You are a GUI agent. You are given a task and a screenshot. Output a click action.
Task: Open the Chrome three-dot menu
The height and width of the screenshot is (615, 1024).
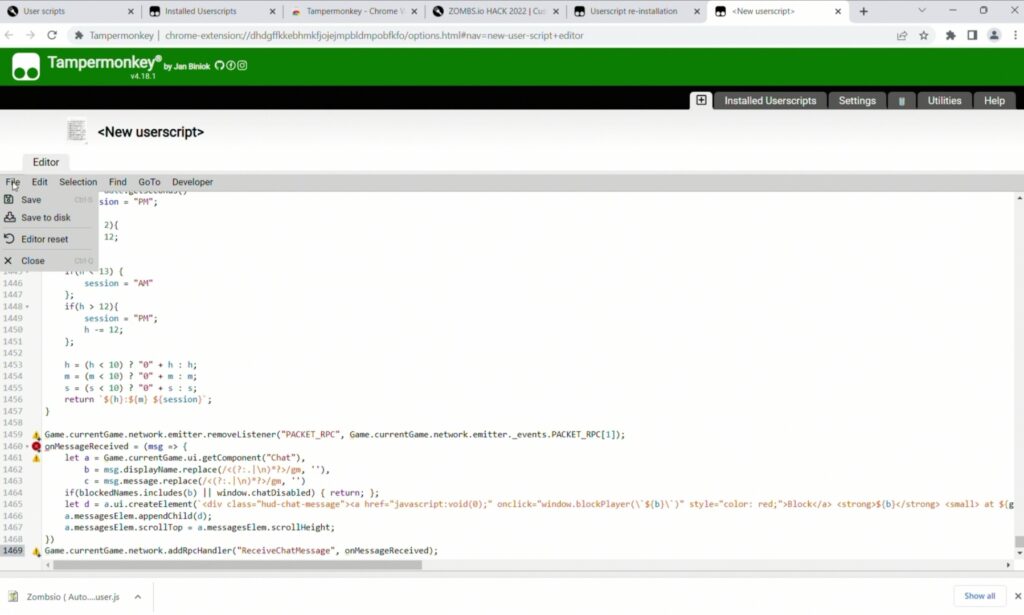pyautogui.click(x=1016, y=35)
